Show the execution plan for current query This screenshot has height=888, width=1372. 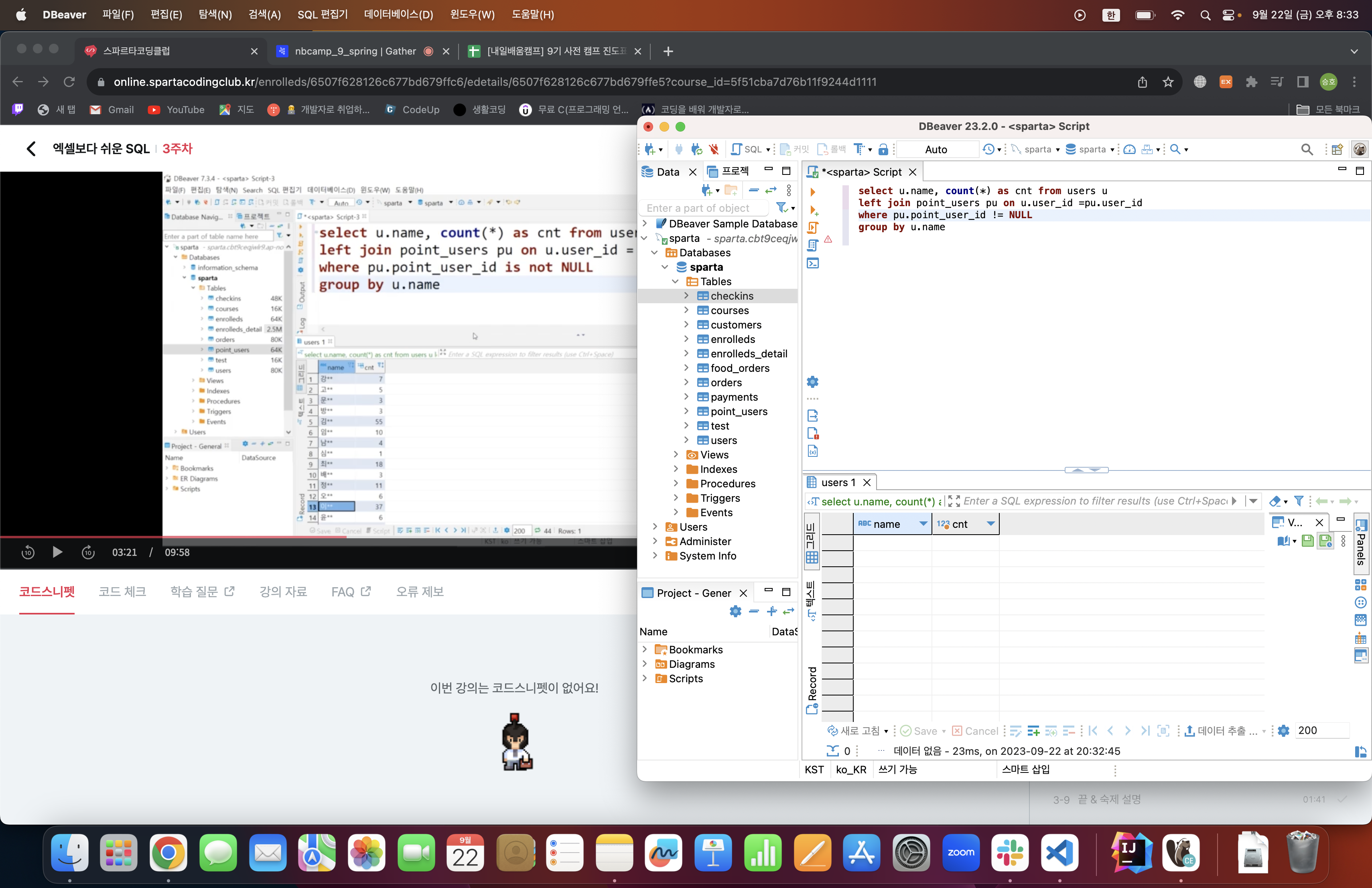point(813,245)
